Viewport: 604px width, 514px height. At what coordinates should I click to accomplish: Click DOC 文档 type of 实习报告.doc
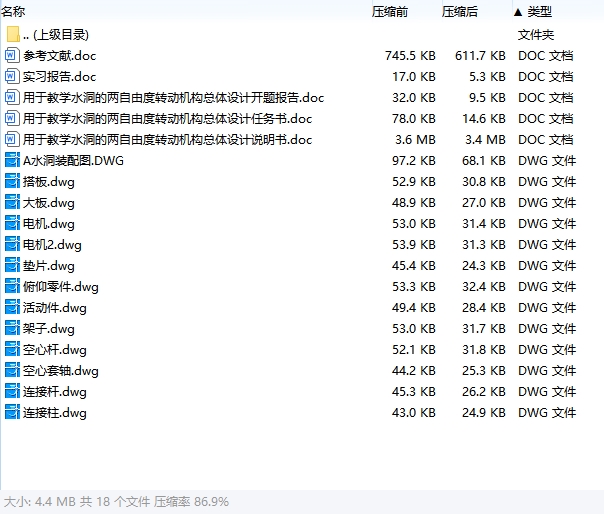[x=546, y=77]
